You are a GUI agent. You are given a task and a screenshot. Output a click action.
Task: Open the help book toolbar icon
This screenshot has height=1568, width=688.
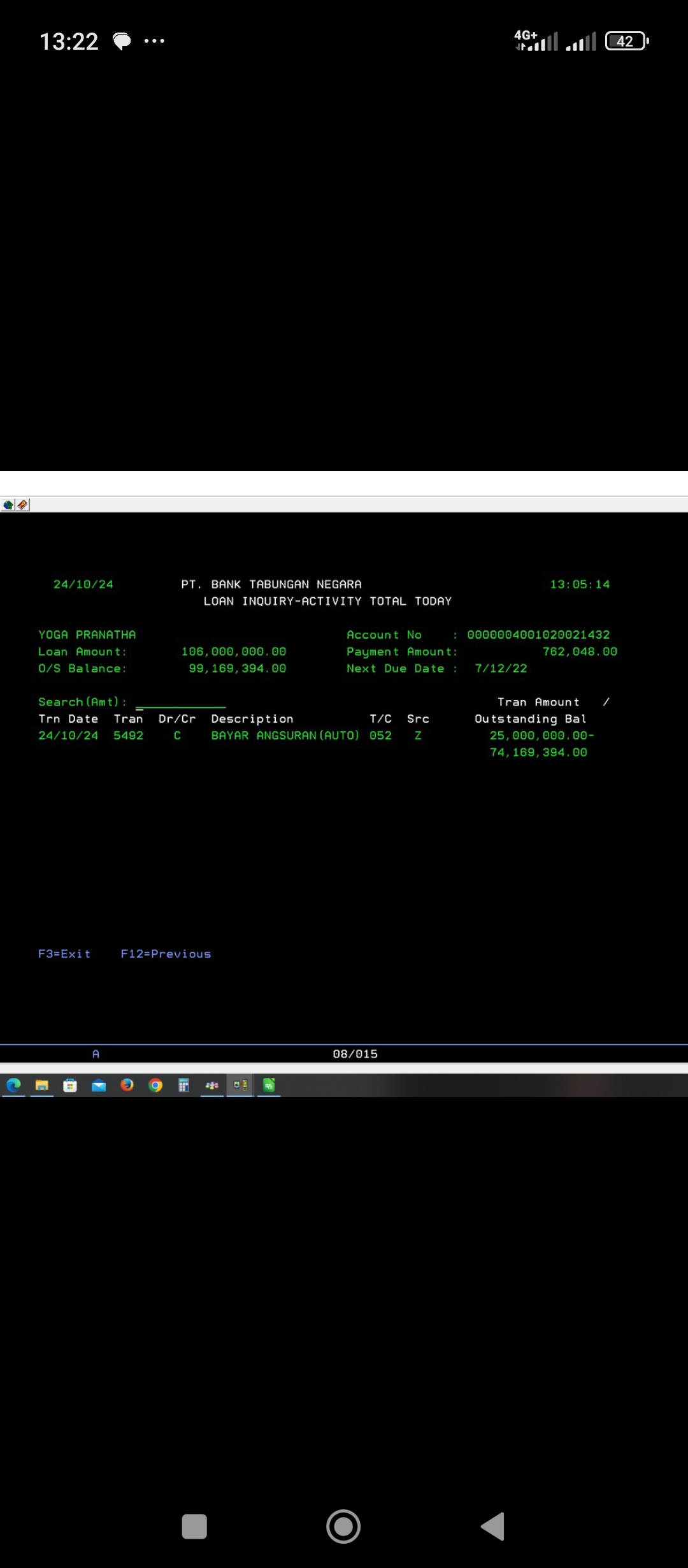tap(22, 505)
